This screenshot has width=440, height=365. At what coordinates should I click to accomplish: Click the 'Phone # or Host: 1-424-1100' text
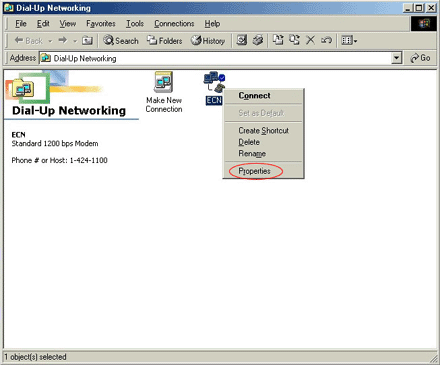59,160
